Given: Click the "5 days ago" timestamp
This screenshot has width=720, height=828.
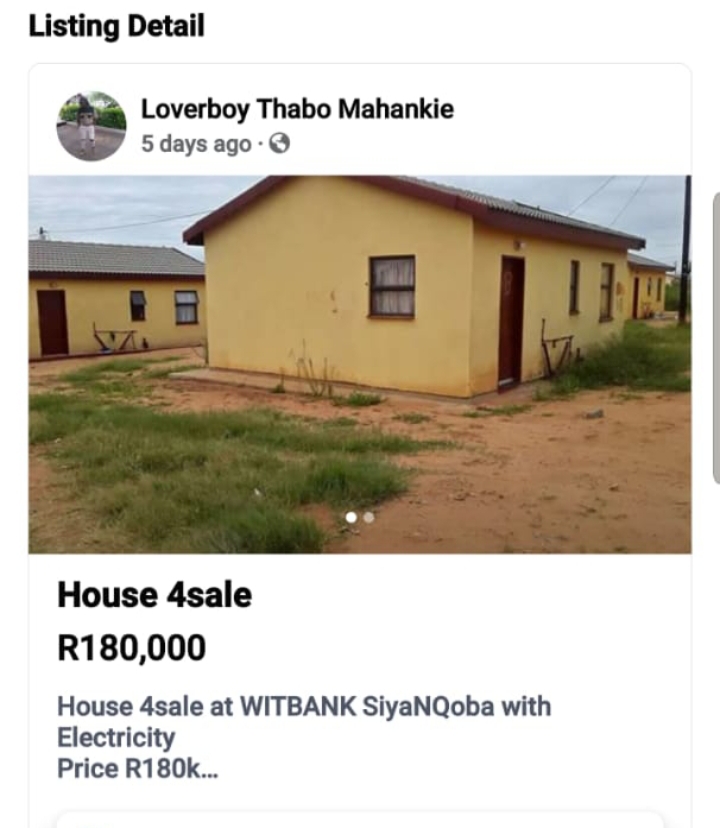Looking at the screenshot, I should pos(196,144).
